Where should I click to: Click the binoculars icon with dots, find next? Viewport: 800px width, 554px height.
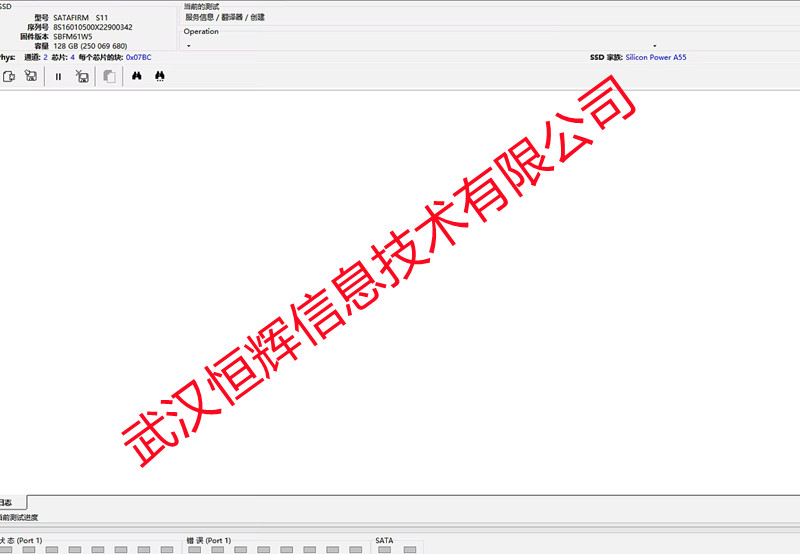(x=160, y=77)
